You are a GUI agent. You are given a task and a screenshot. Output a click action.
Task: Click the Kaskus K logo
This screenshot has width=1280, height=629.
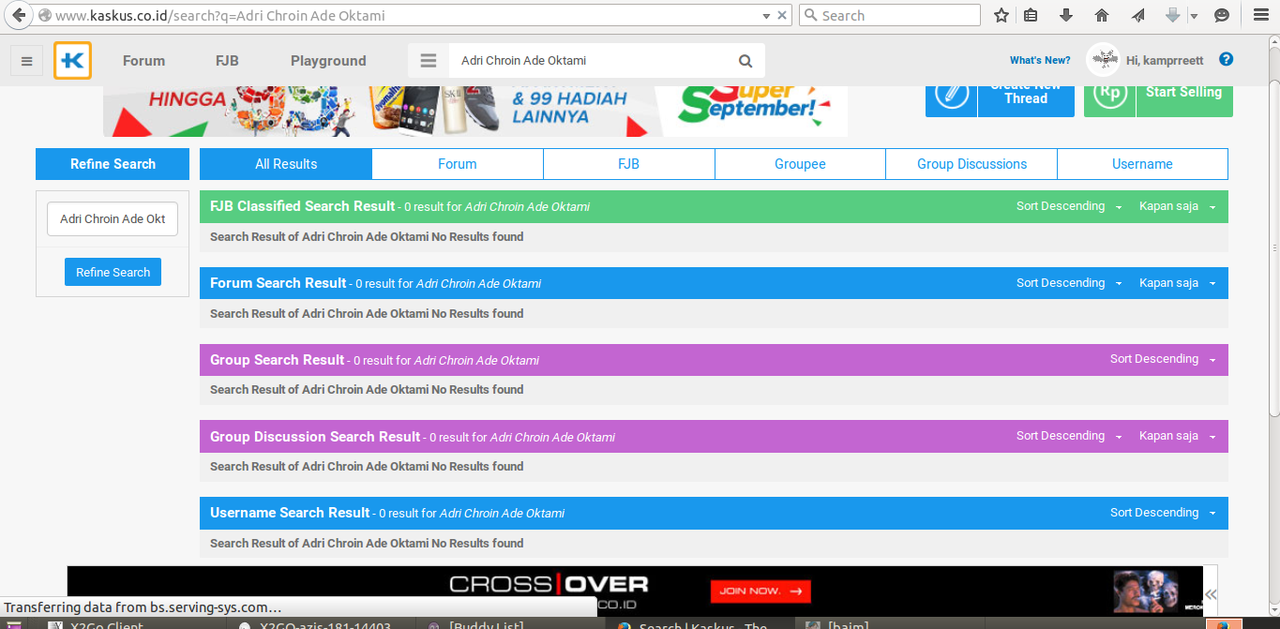(x=73, y=60)
